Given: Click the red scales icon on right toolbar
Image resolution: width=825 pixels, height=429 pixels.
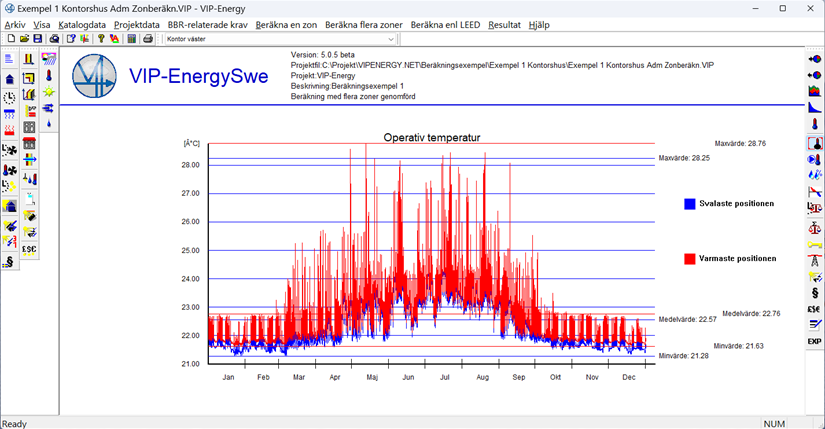Looking at the screenshot, I should (x=814, y=226).
